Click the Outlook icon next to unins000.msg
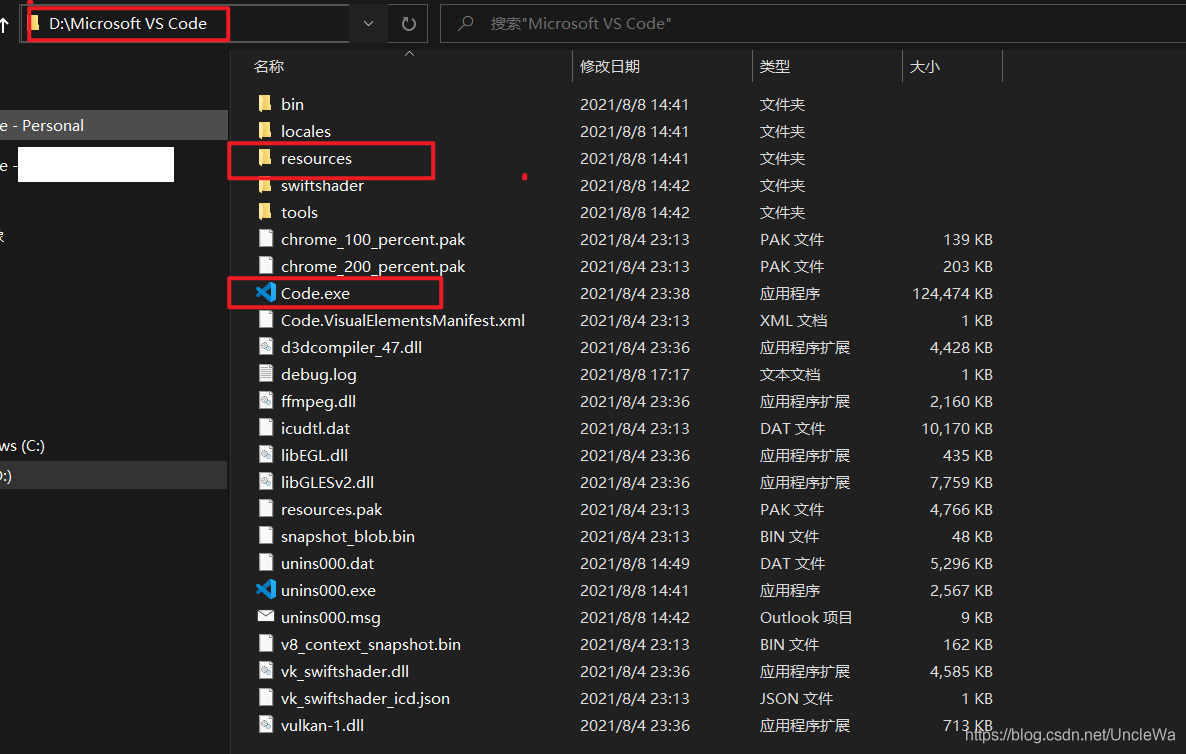The image size is (1186, 754). pyautogui.click(x=266, y=617)
